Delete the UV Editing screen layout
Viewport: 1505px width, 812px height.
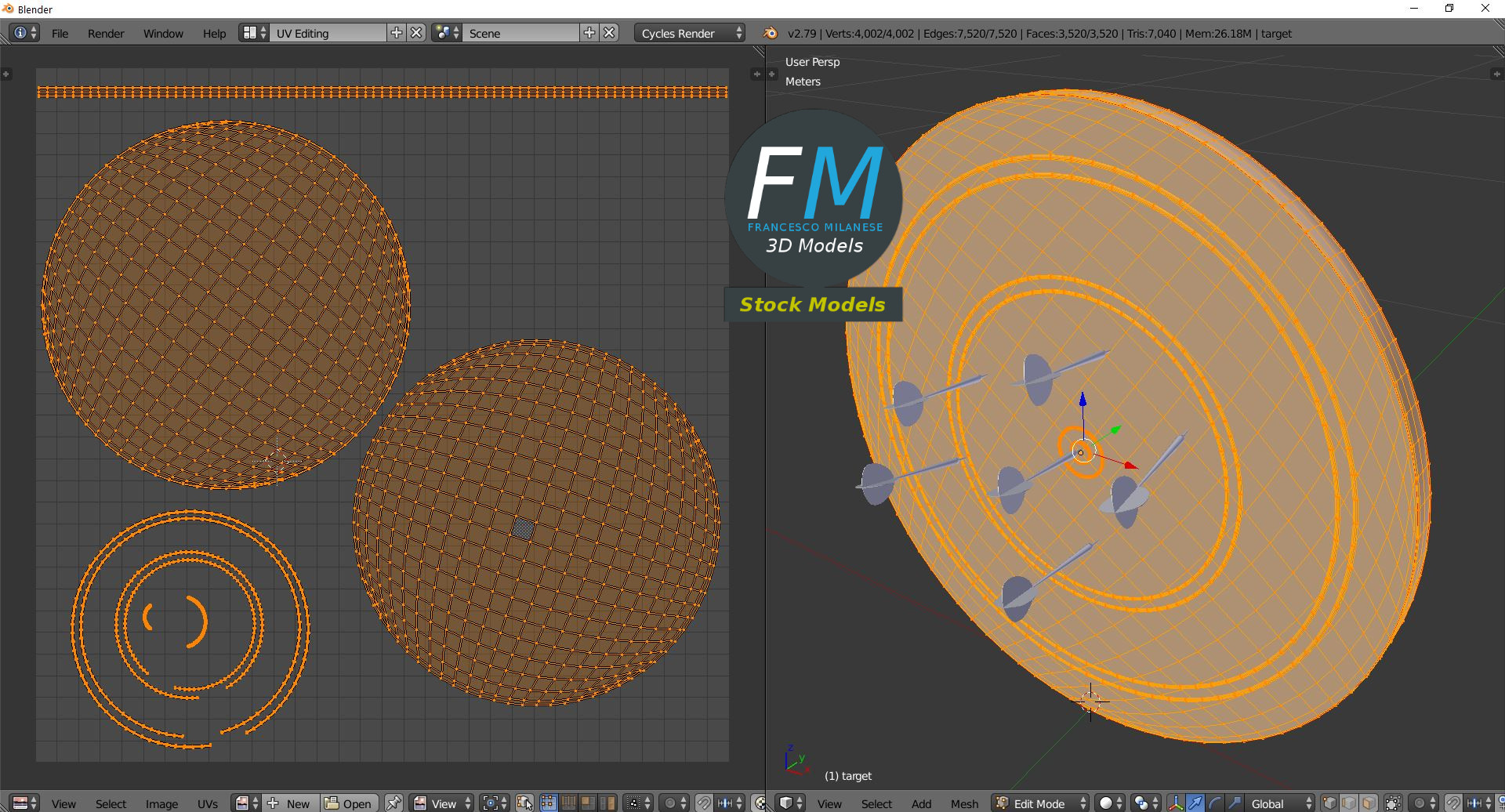click(417, 33)
